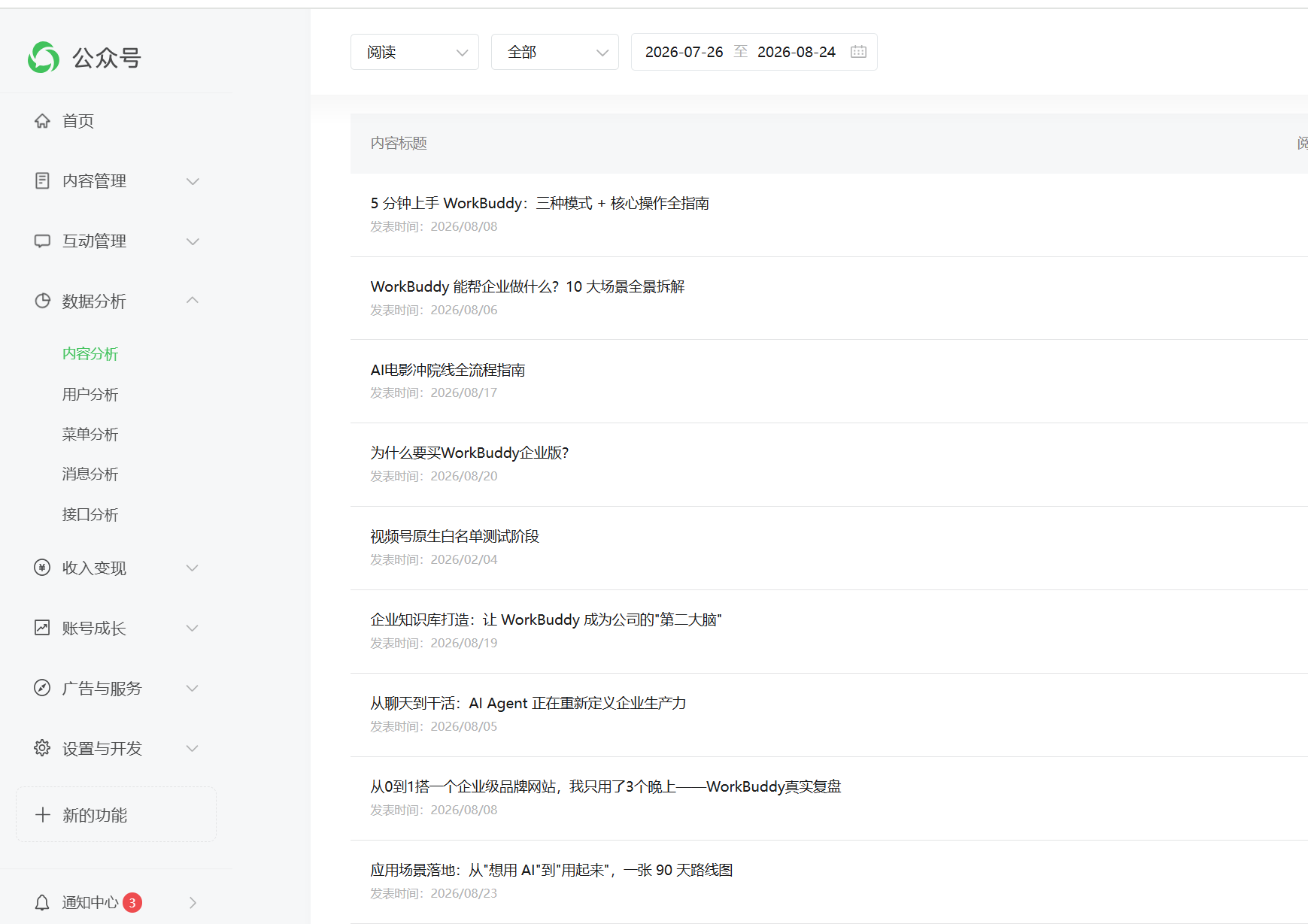1308x924 pixels.
Task: Click the 公众号 green logo icon
Action: [44, 57]
